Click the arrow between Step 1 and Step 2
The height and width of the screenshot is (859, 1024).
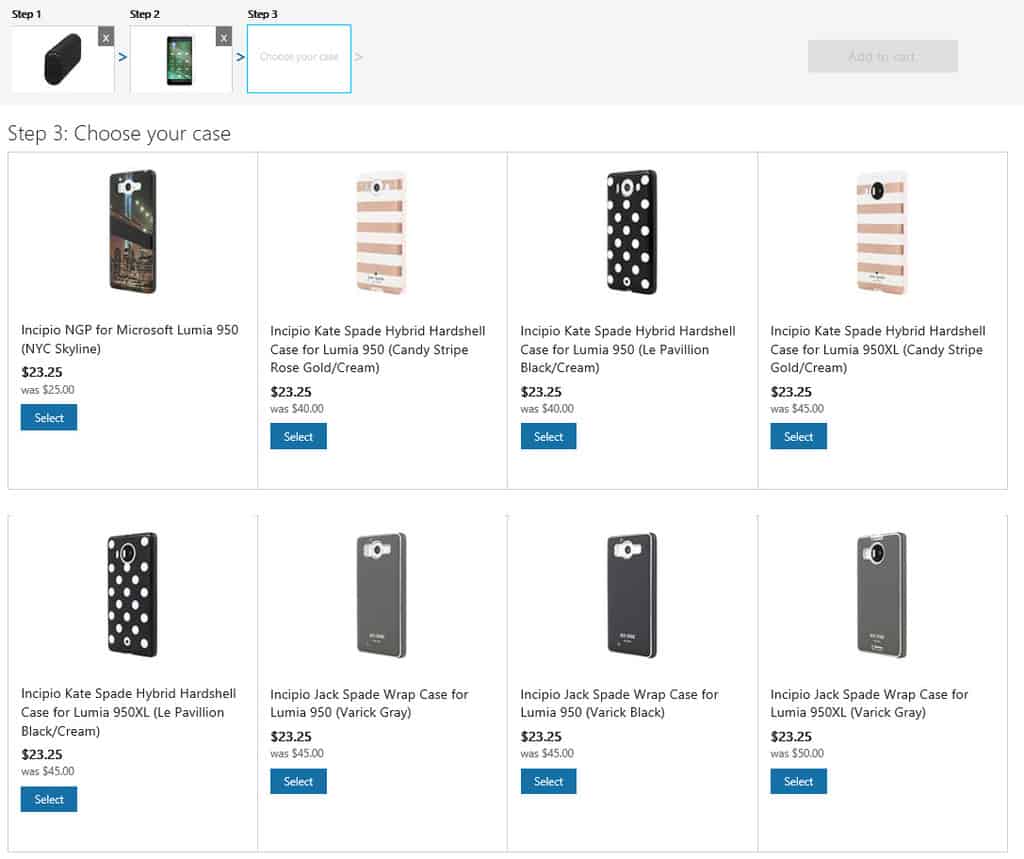[122, 57]
